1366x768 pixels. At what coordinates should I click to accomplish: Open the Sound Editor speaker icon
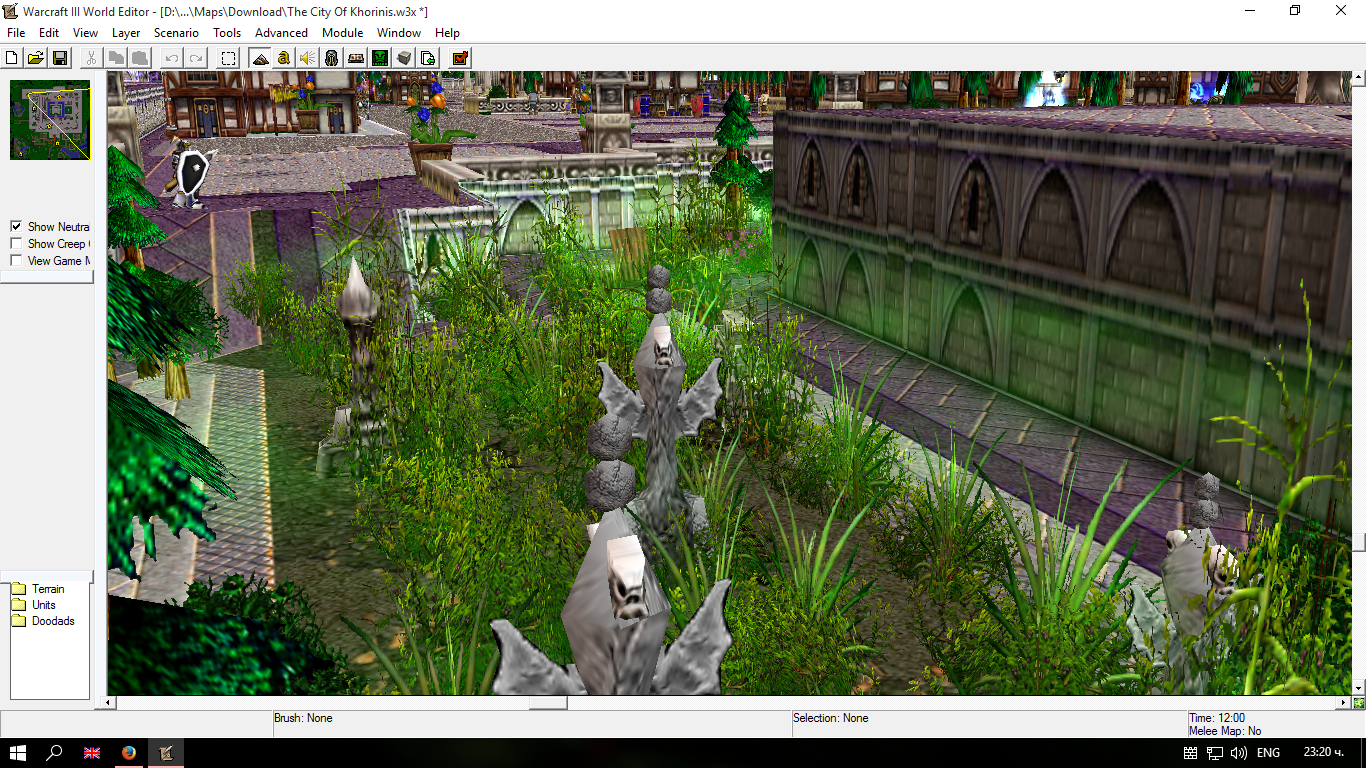click(308, 58)
